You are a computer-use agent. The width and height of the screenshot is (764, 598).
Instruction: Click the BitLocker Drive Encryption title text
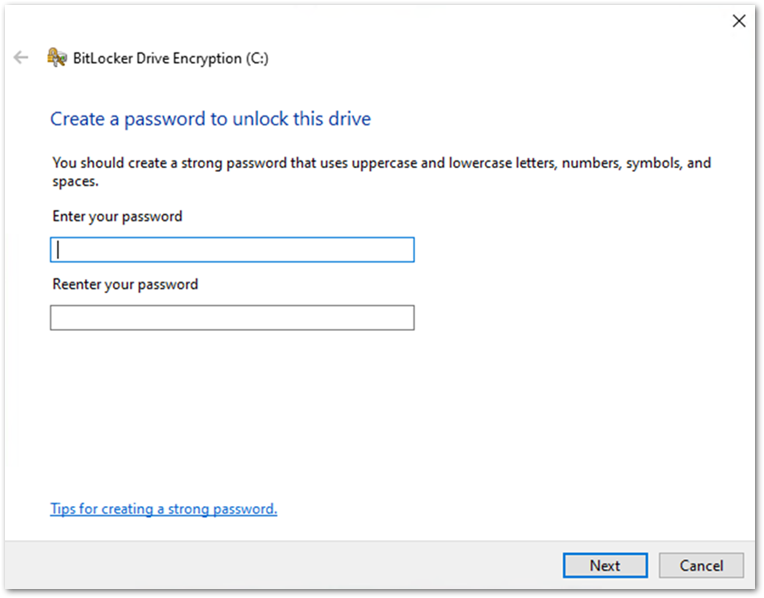tap(157, 58)
